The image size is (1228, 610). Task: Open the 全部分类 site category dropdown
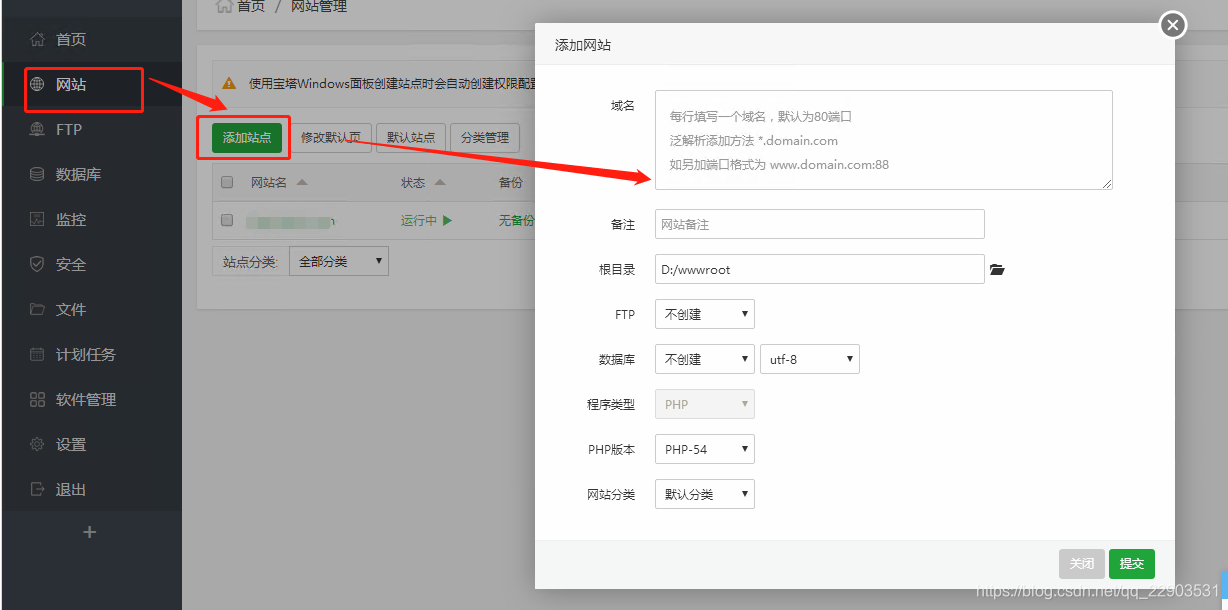click(339, 262)
